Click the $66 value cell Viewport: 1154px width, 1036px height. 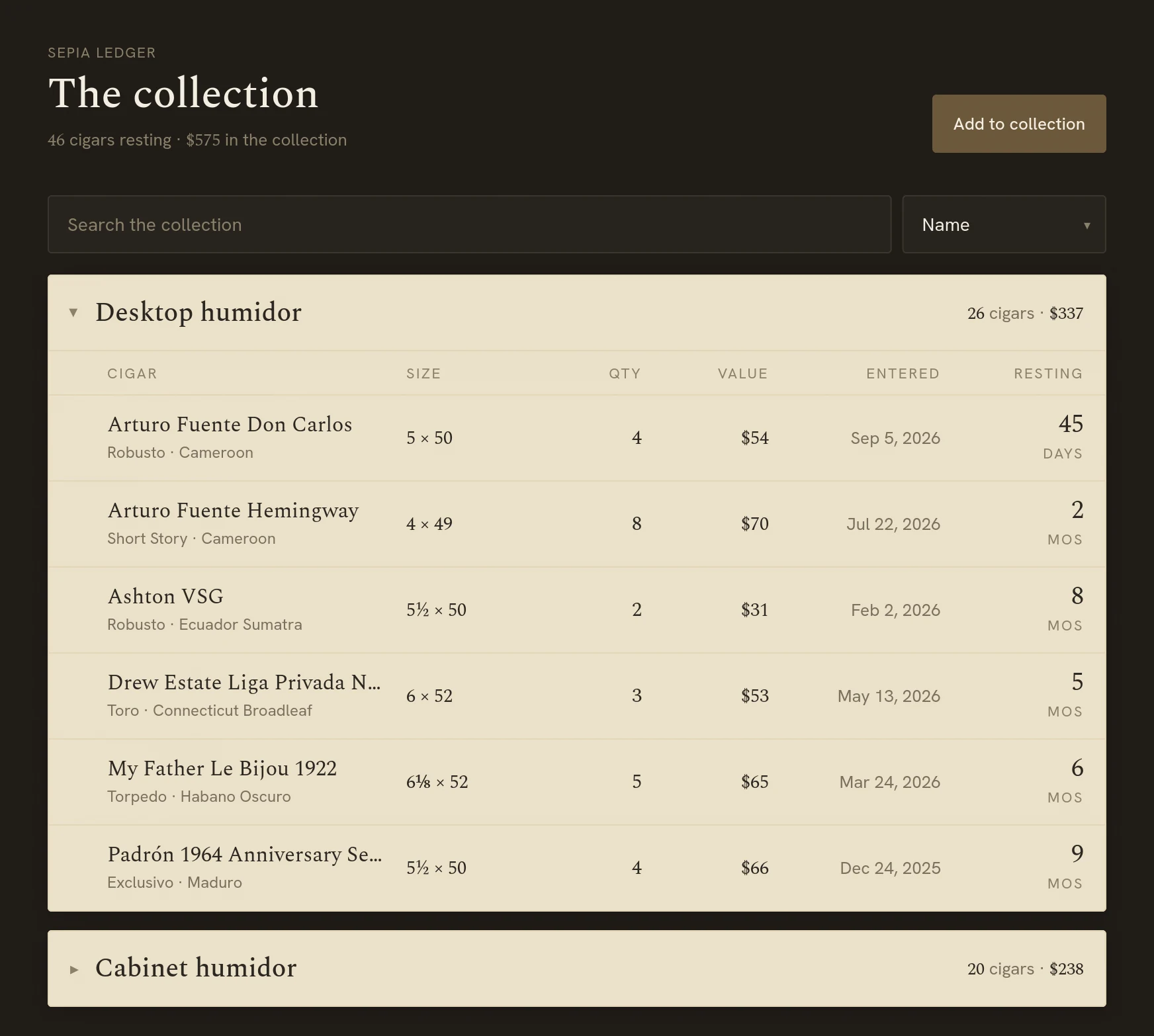[754, 868]
